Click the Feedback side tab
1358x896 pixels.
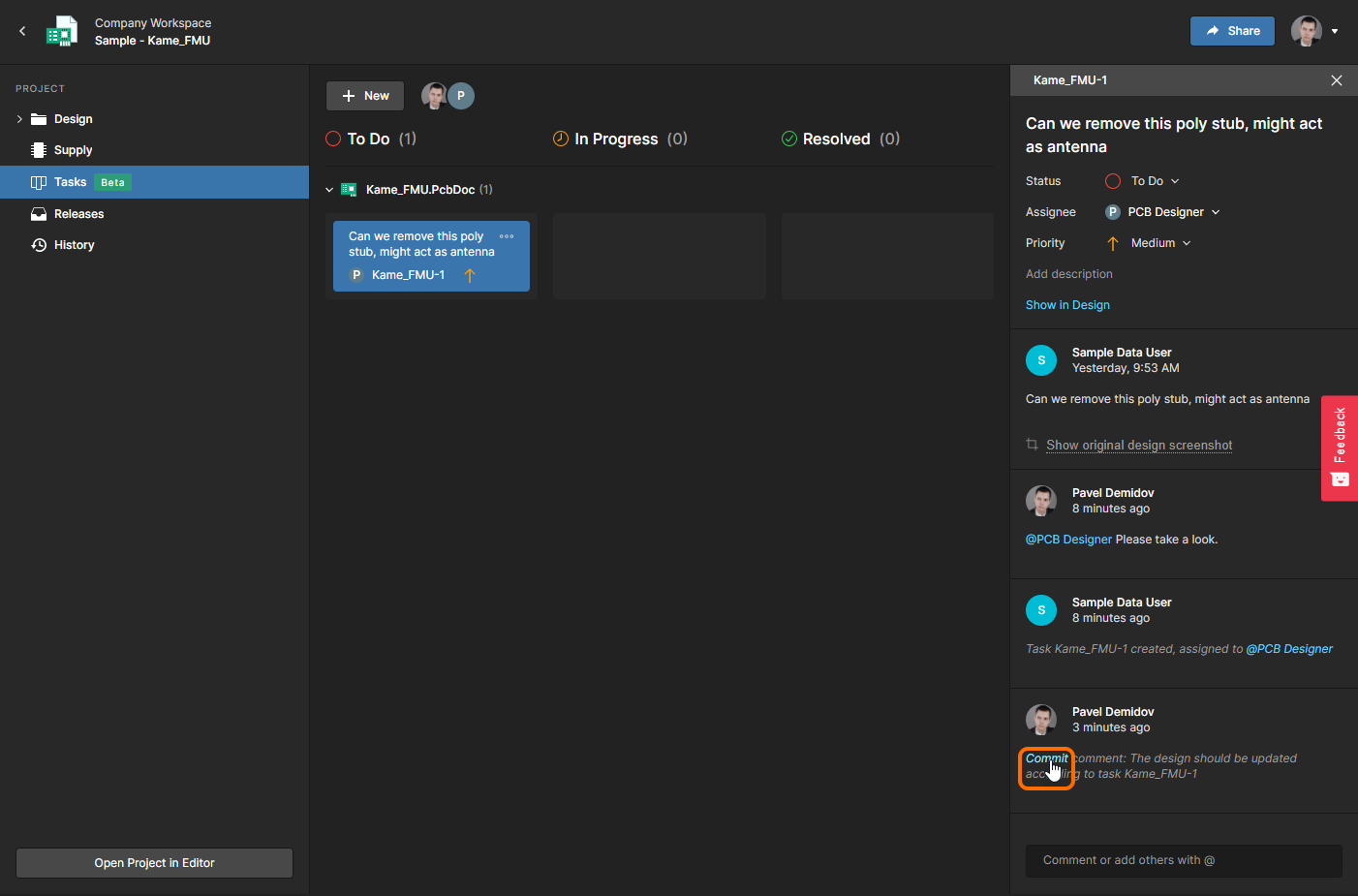(1340, 448)
